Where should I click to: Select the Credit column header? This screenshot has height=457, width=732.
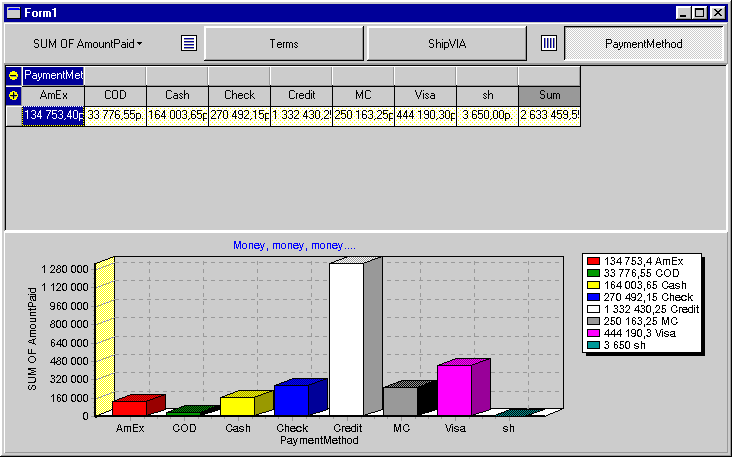click(x=301, y=95)
